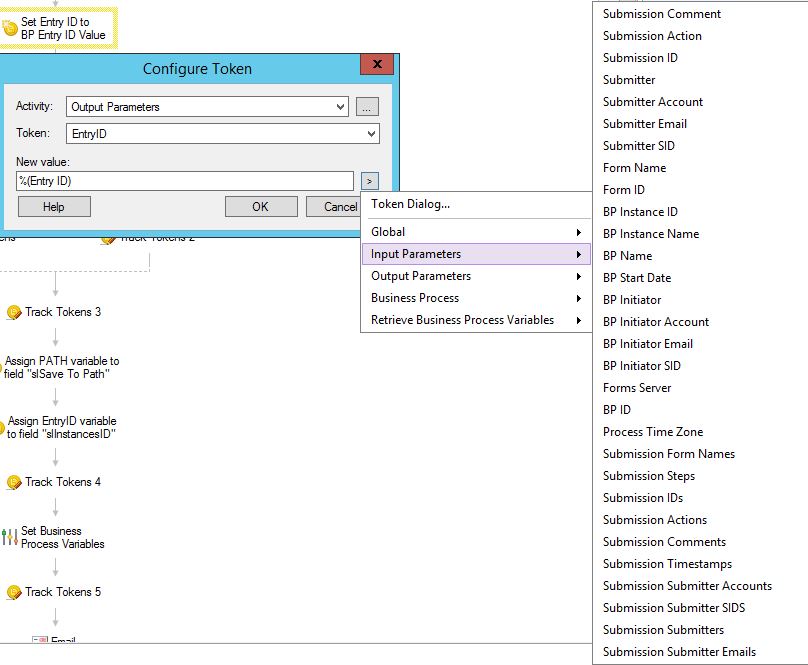Click the Track Tokens 2 activity icon
The height and width of the screenshot is (665, 808).
(x=108, y=239)
